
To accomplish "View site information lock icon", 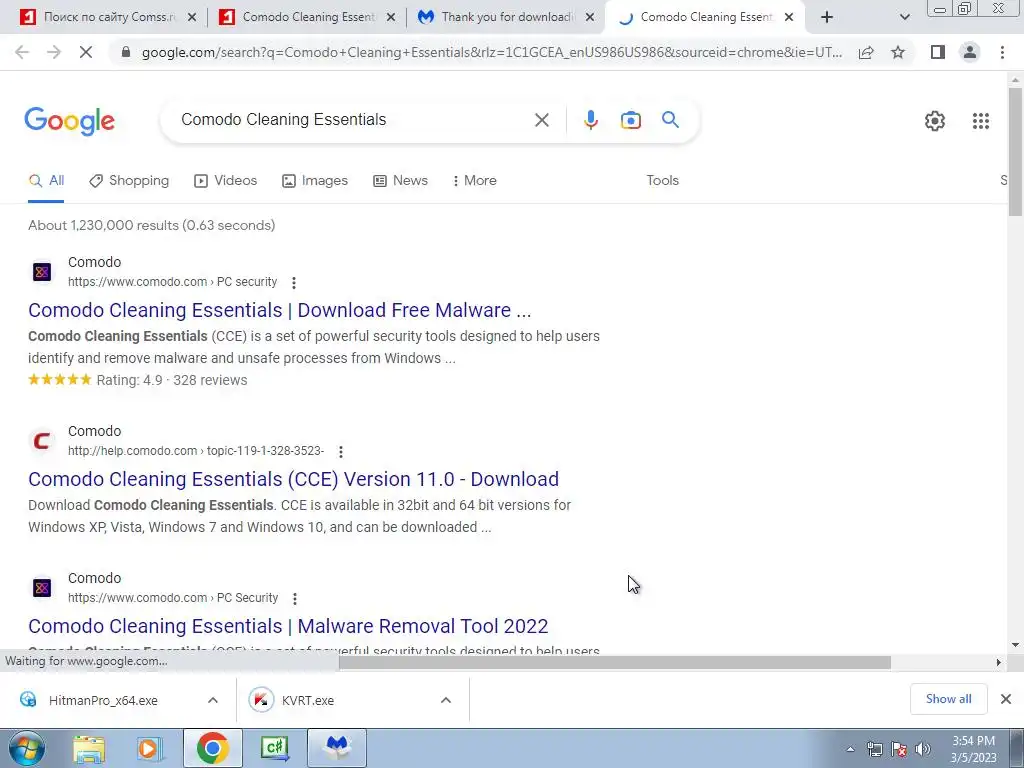I will [126, 52].
